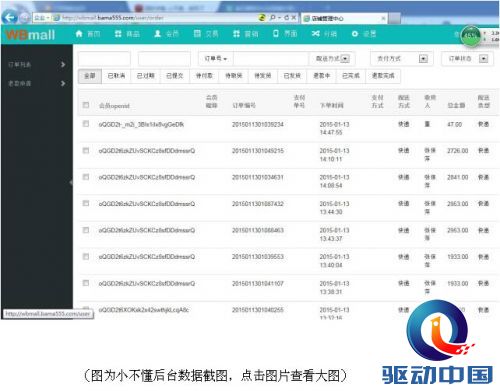Check the order 2015011301049215 row checkbox
Image resolution: width=500 pixels, height=391 pixels.
pos(86,151)
